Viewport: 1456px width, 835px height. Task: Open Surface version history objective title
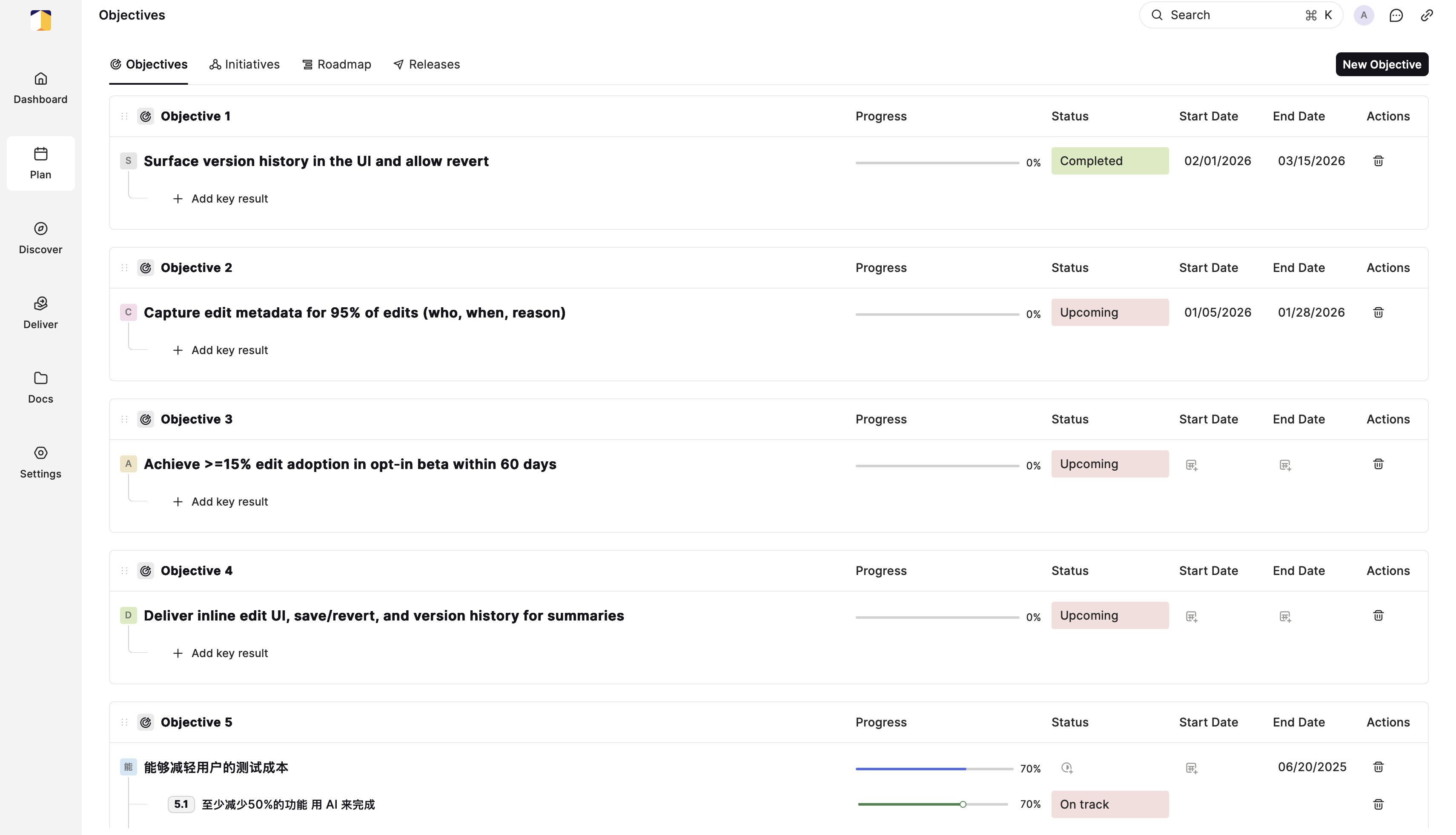[x=316, y=161]
